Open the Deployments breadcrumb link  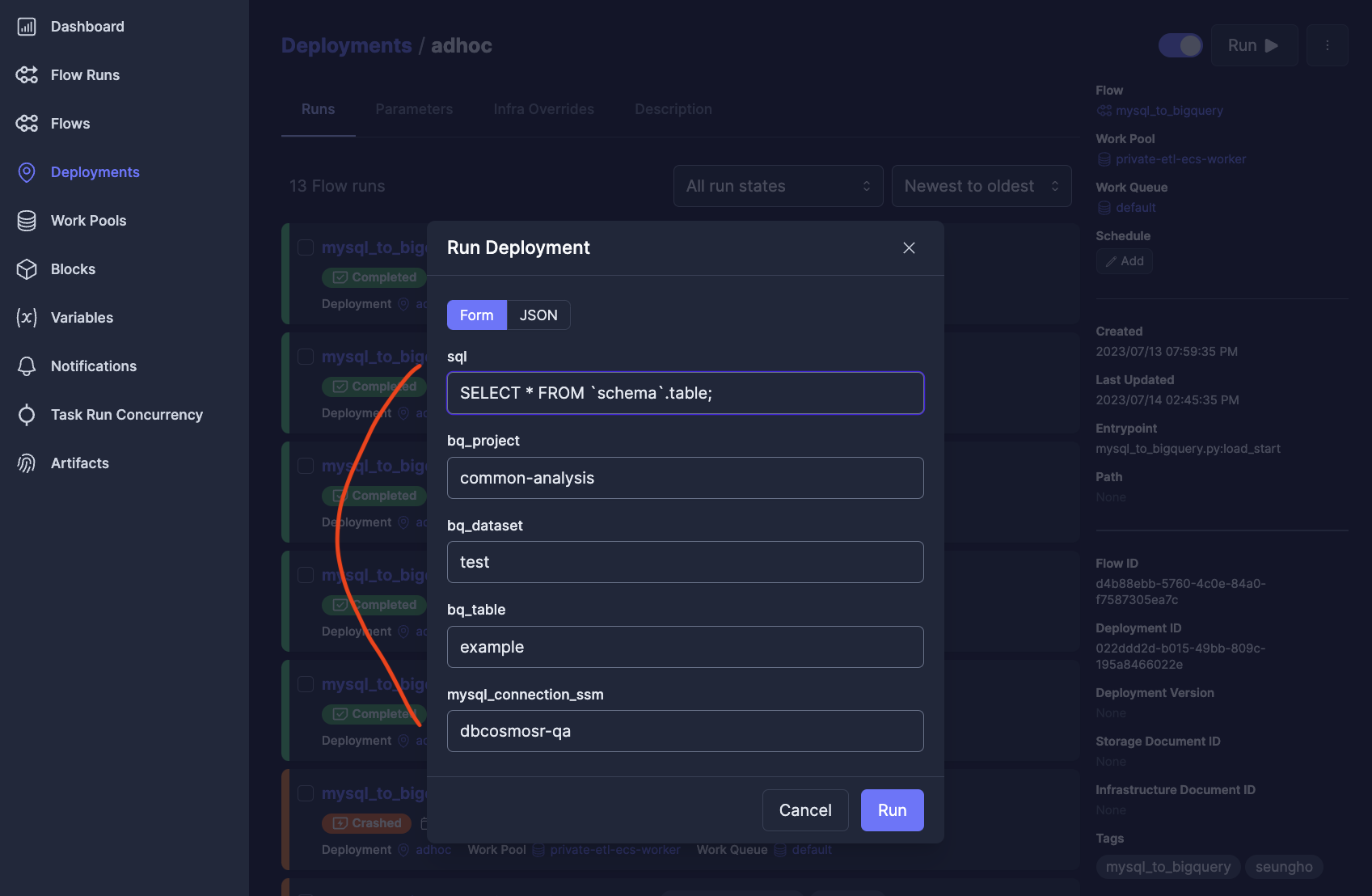point(347,45)
